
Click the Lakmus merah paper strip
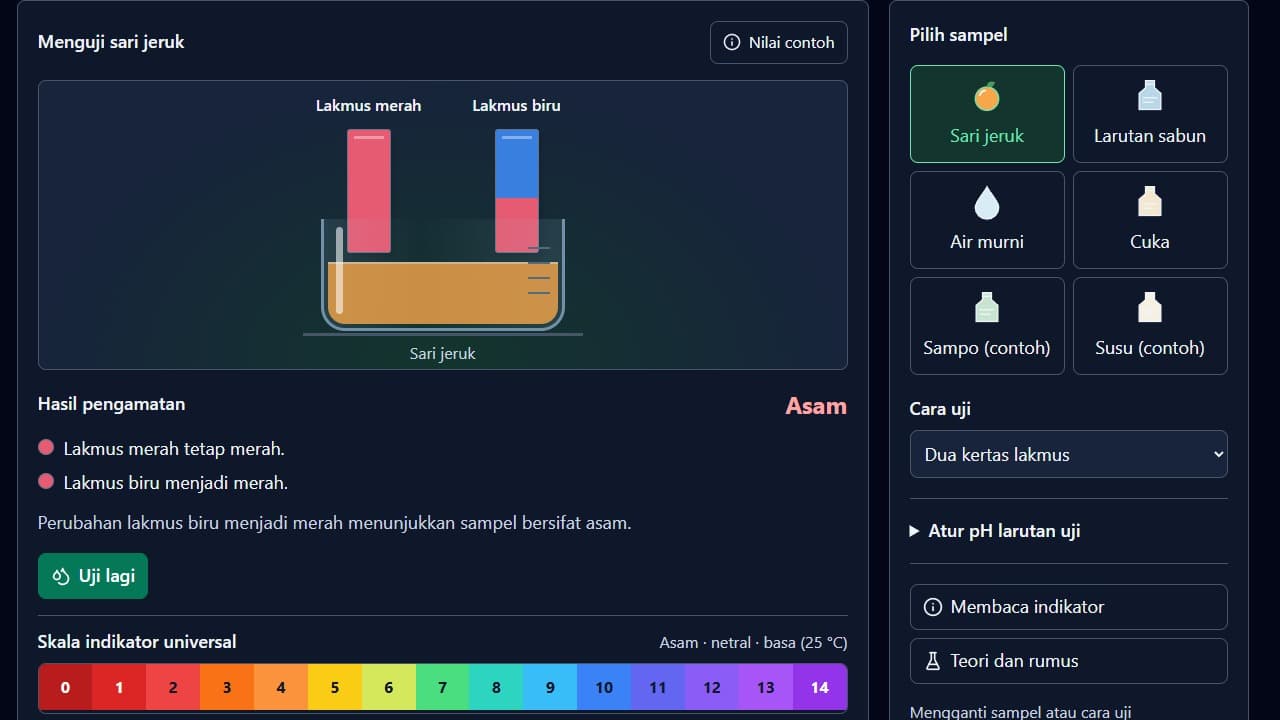[x=369, y=191]
